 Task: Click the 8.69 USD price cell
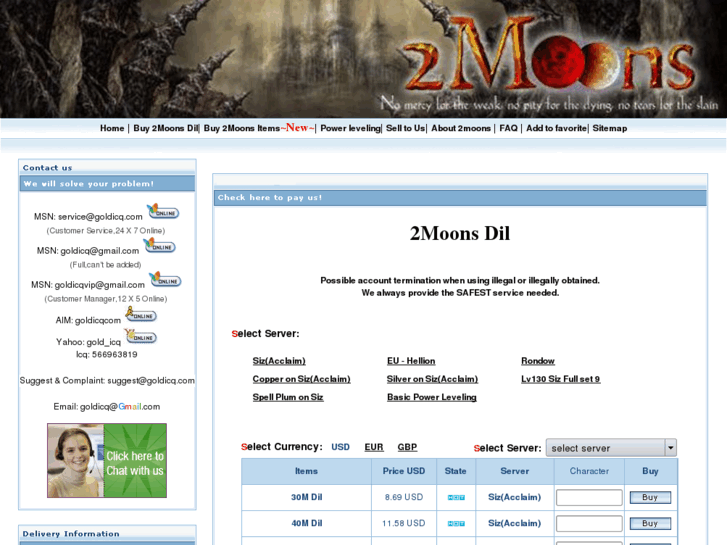[x=404, y=497]
